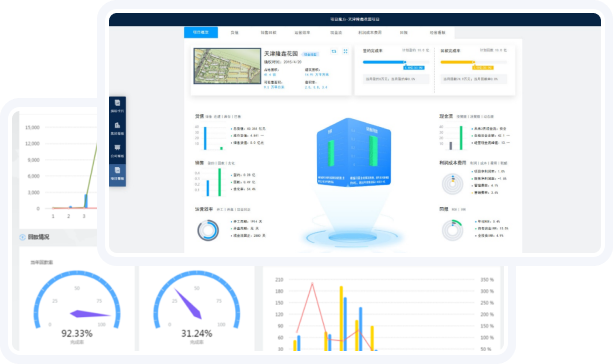Viewport: 613px width, 364px height.
Task: Click the green-arc radial chart under 回报
Action: pyautogui.click(x=453, y=230)
